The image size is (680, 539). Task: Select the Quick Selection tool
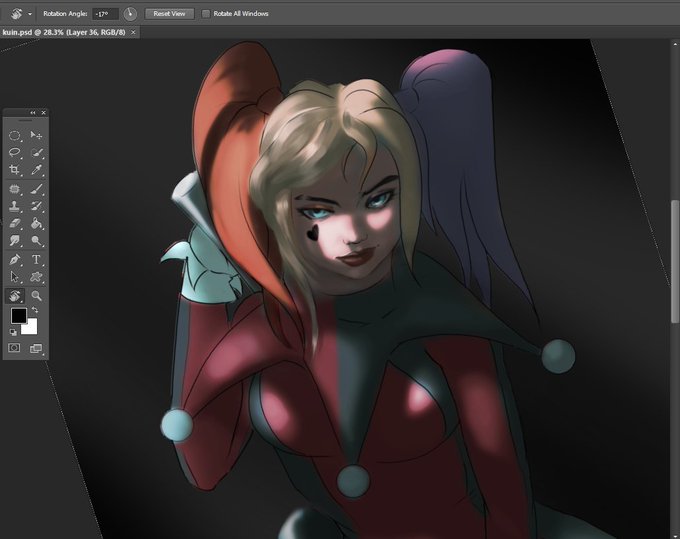pos(36,153)
